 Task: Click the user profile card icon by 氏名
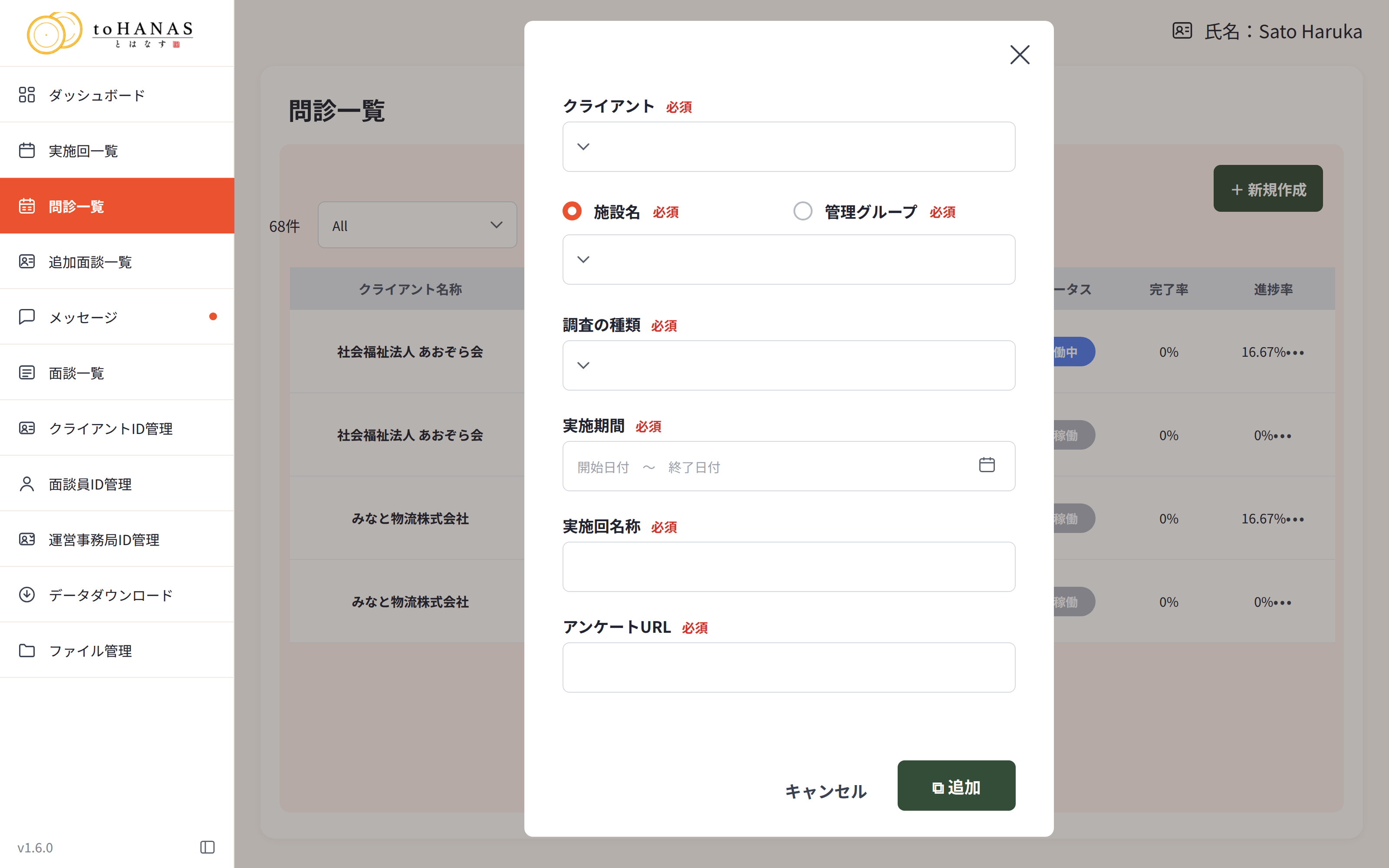click(1182, 31)
